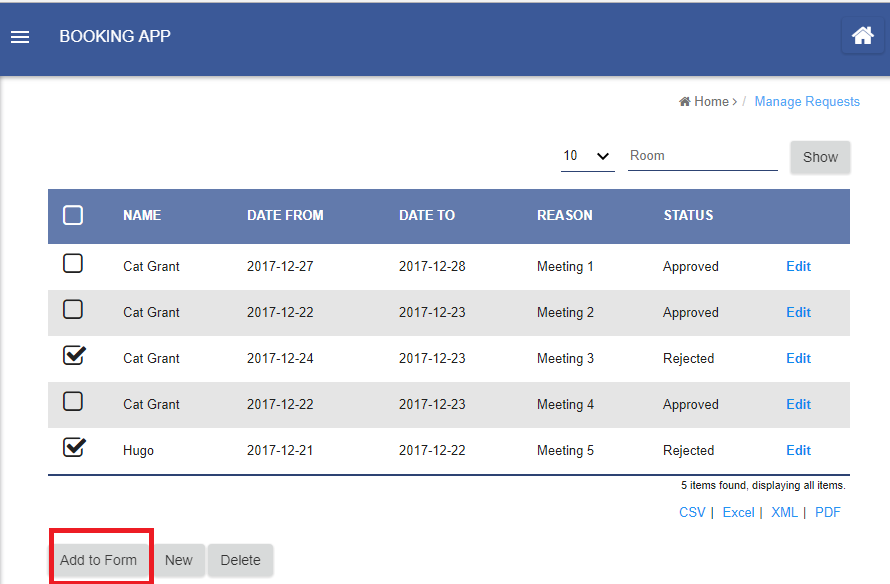Toggle the select-all header checkbox

[x=73, y=215]
